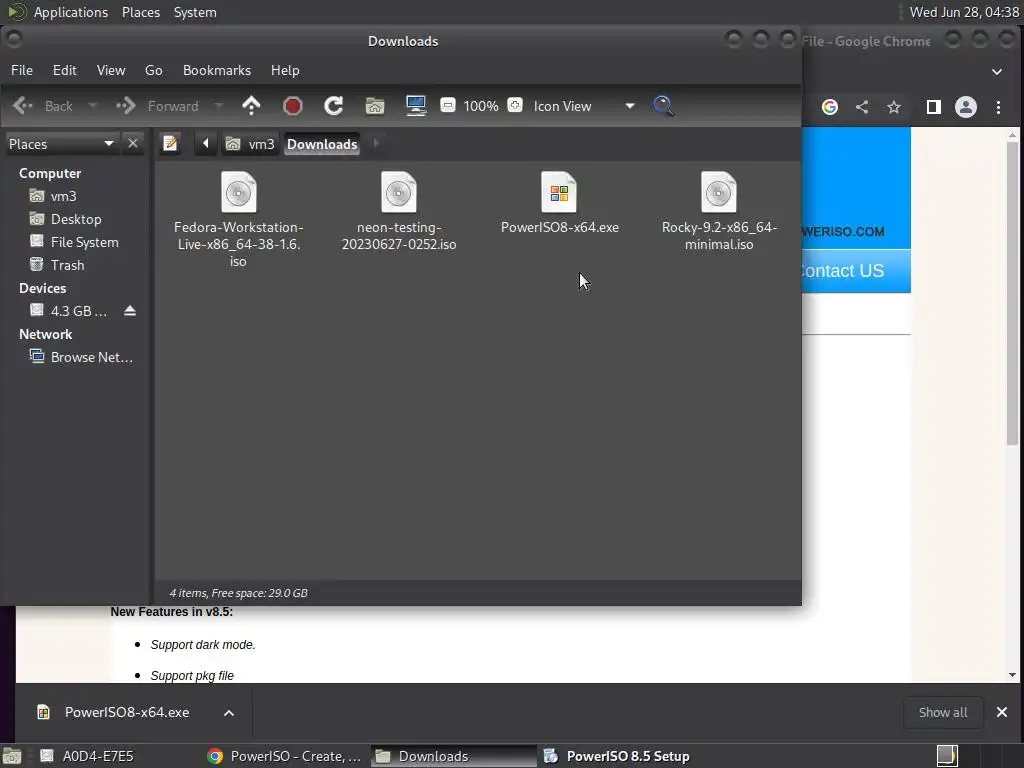Select the Fedora-Workstation-Live iso file icon
The image size is (1024, 768).
point(238,192)
